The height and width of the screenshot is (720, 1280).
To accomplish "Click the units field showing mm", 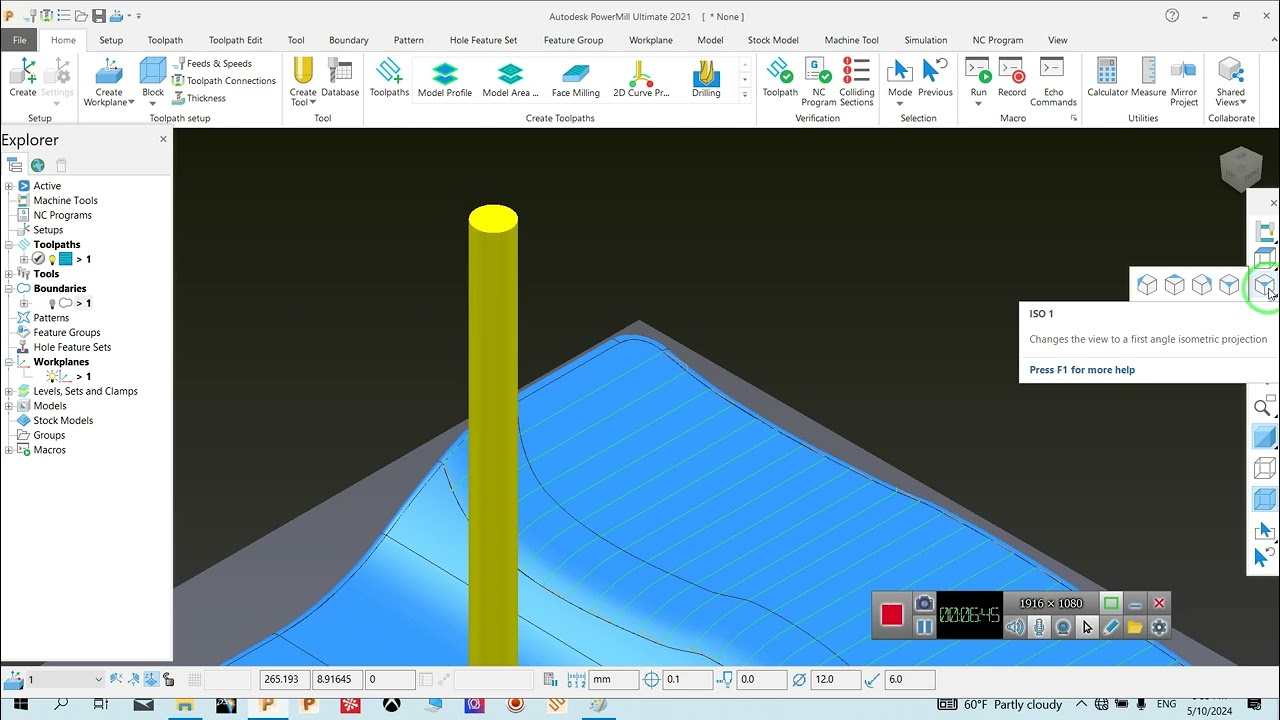I will 614,679.
